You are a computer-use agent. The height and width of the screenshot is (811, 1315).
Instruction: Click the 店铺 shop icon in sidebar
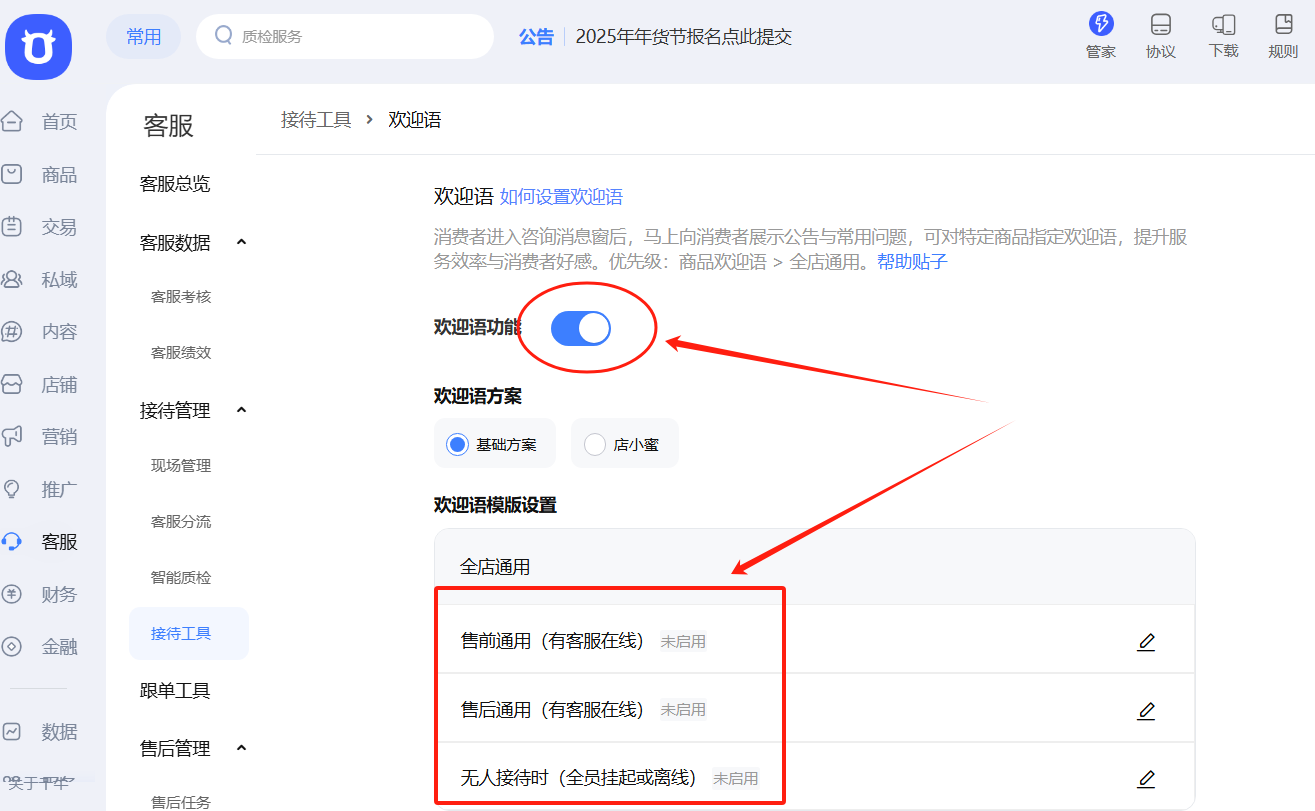pyautogui.click(x=12, y=384)
